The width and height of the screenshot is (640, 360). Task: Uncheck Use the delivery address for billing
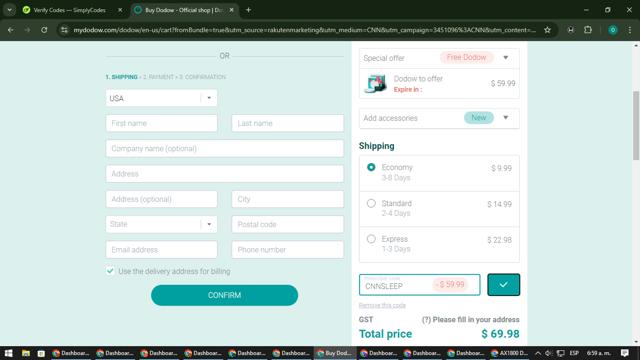point(110,271)
